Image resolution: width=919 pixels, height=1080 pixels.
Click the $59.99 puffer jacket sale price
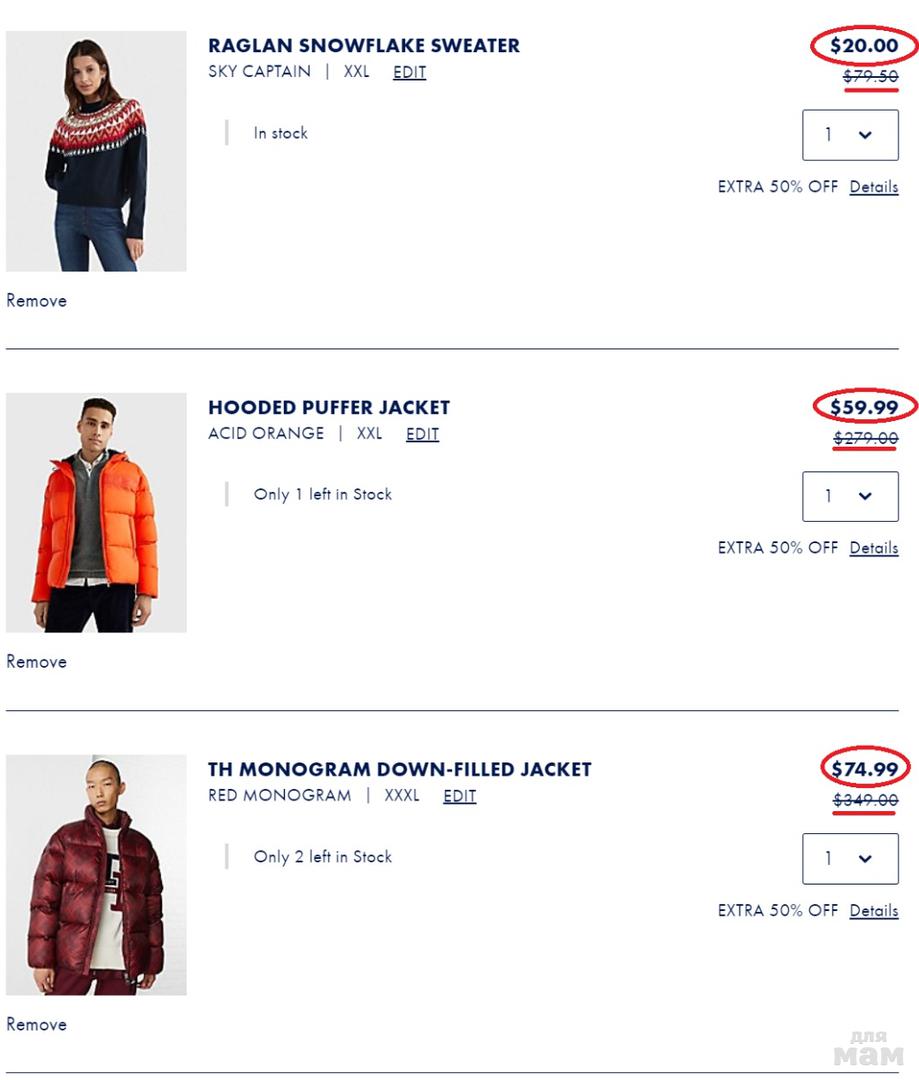tap(864, 407)
